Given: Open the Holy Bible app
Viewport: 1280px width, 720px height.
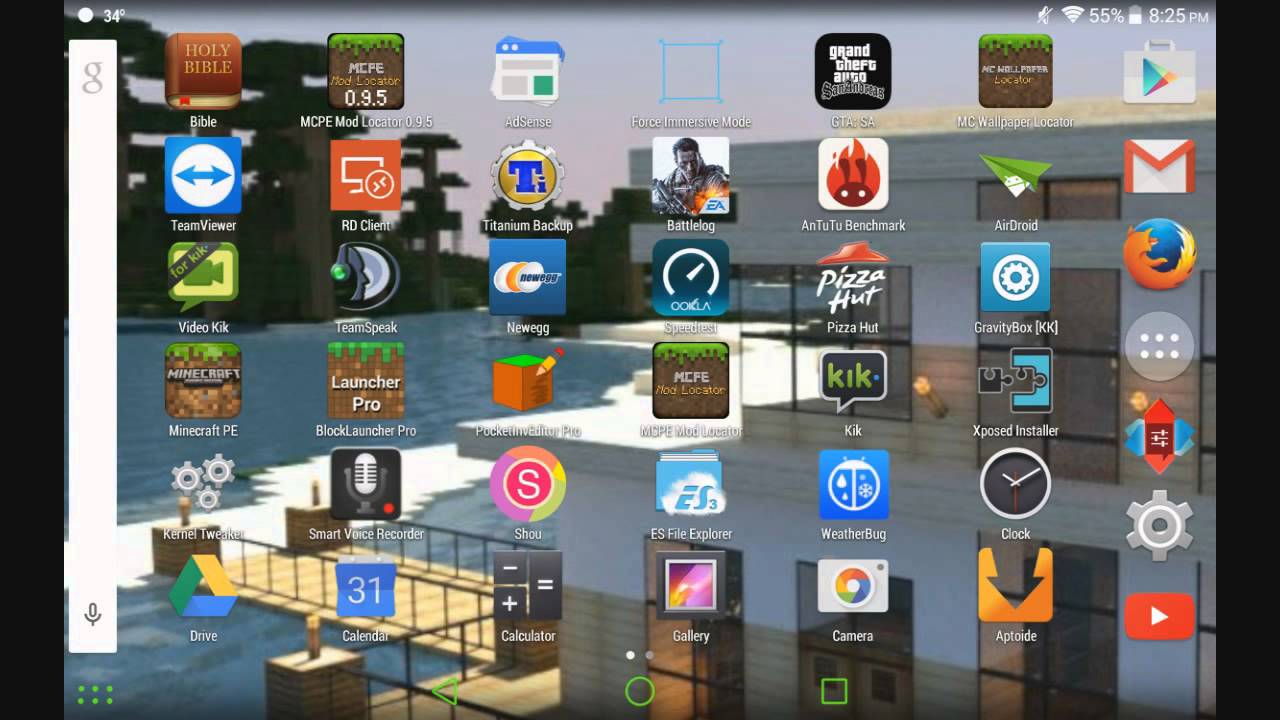Looking at the screenshot, I should pyautogui.click(x=203, y=72).
